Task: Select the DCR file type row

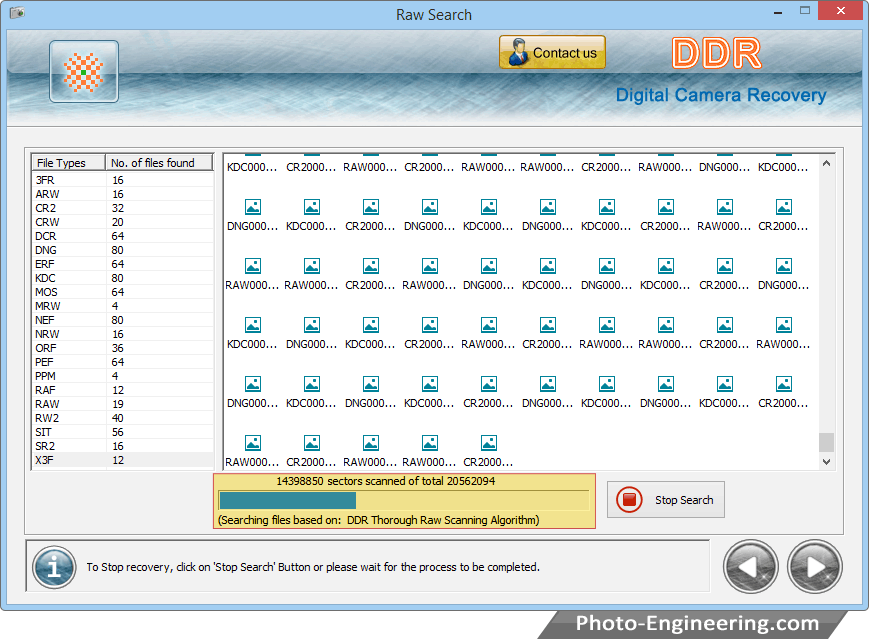Action: pyautogui.click(x=122, y=236)
